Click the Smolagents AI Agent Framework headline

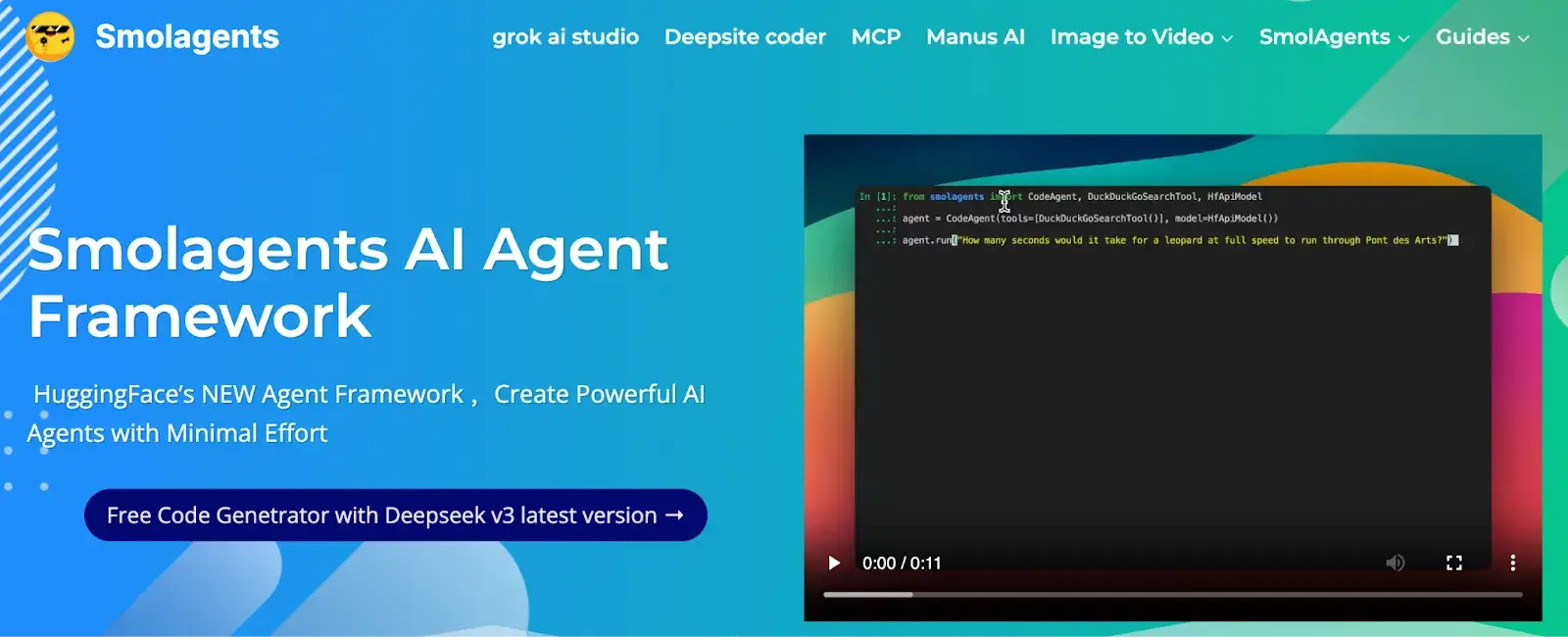point(348,282)
